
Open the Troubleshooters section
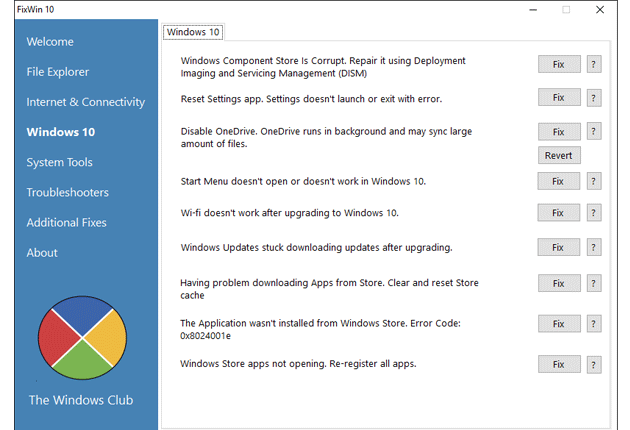click(x=68, y=192)
